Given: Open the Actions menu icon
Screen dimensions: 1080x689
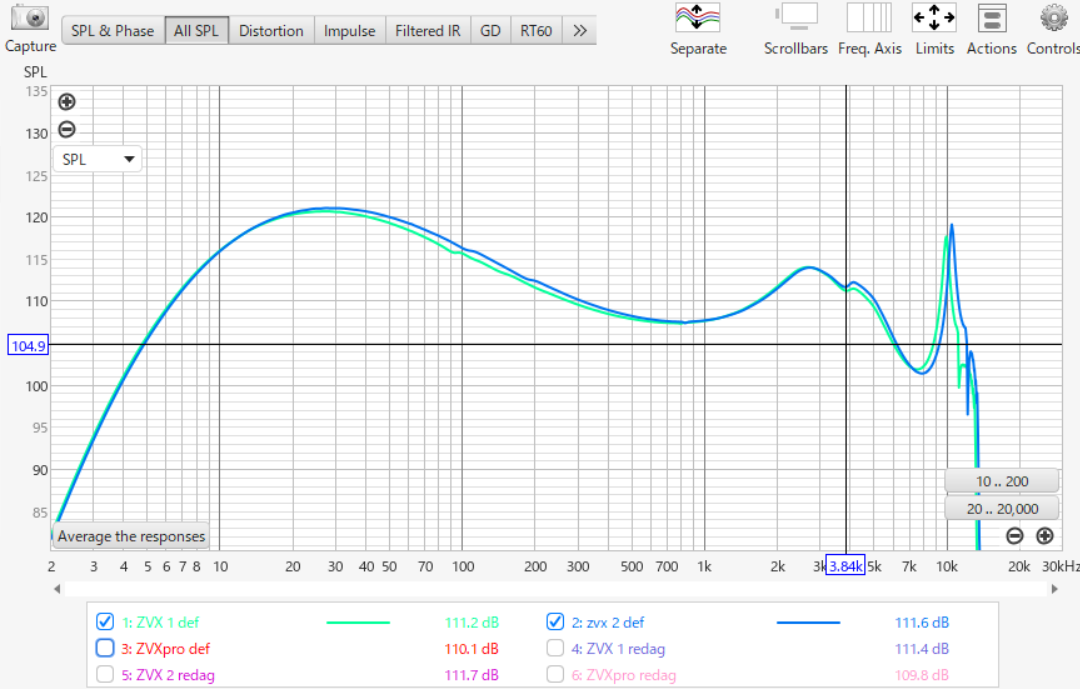Looking at the screenshot, I should [992, 18].
